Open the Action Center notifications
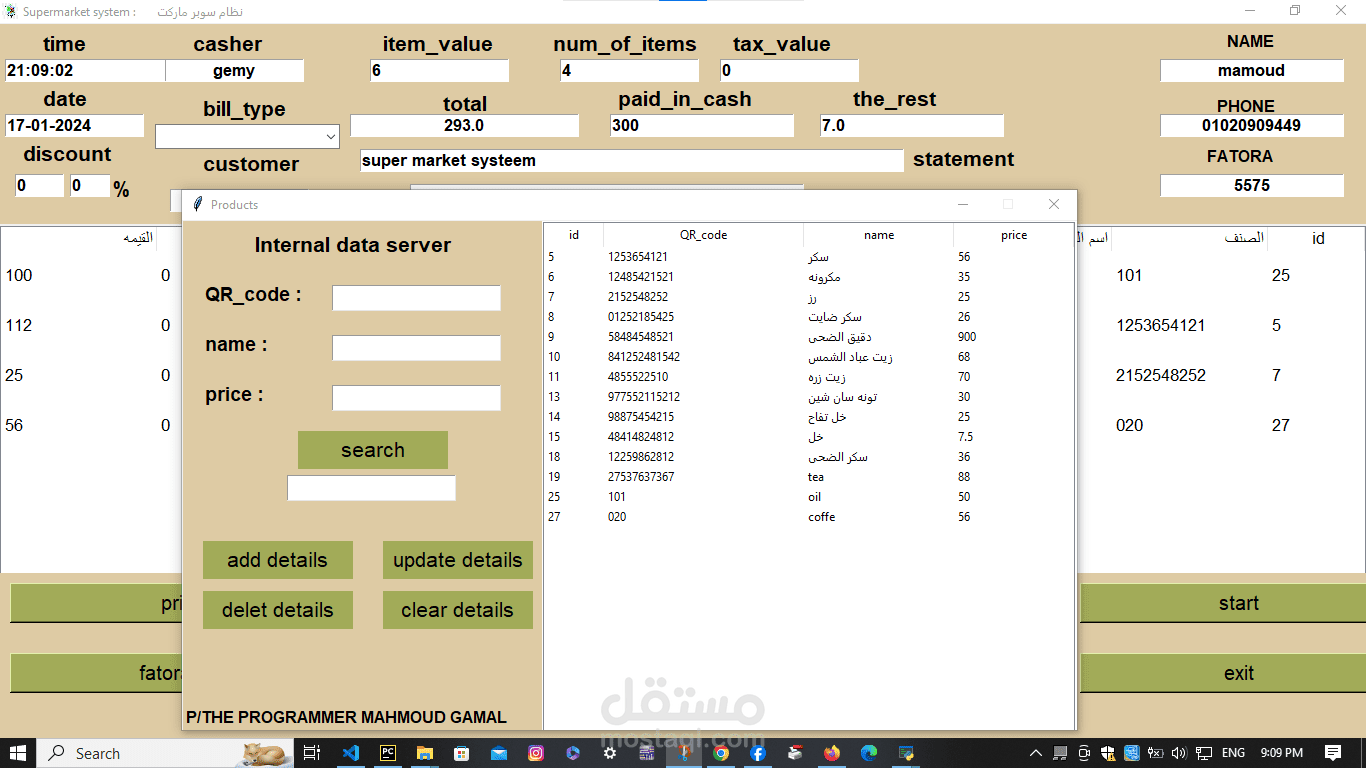 pyautogui.click(x=1333, y=752)
